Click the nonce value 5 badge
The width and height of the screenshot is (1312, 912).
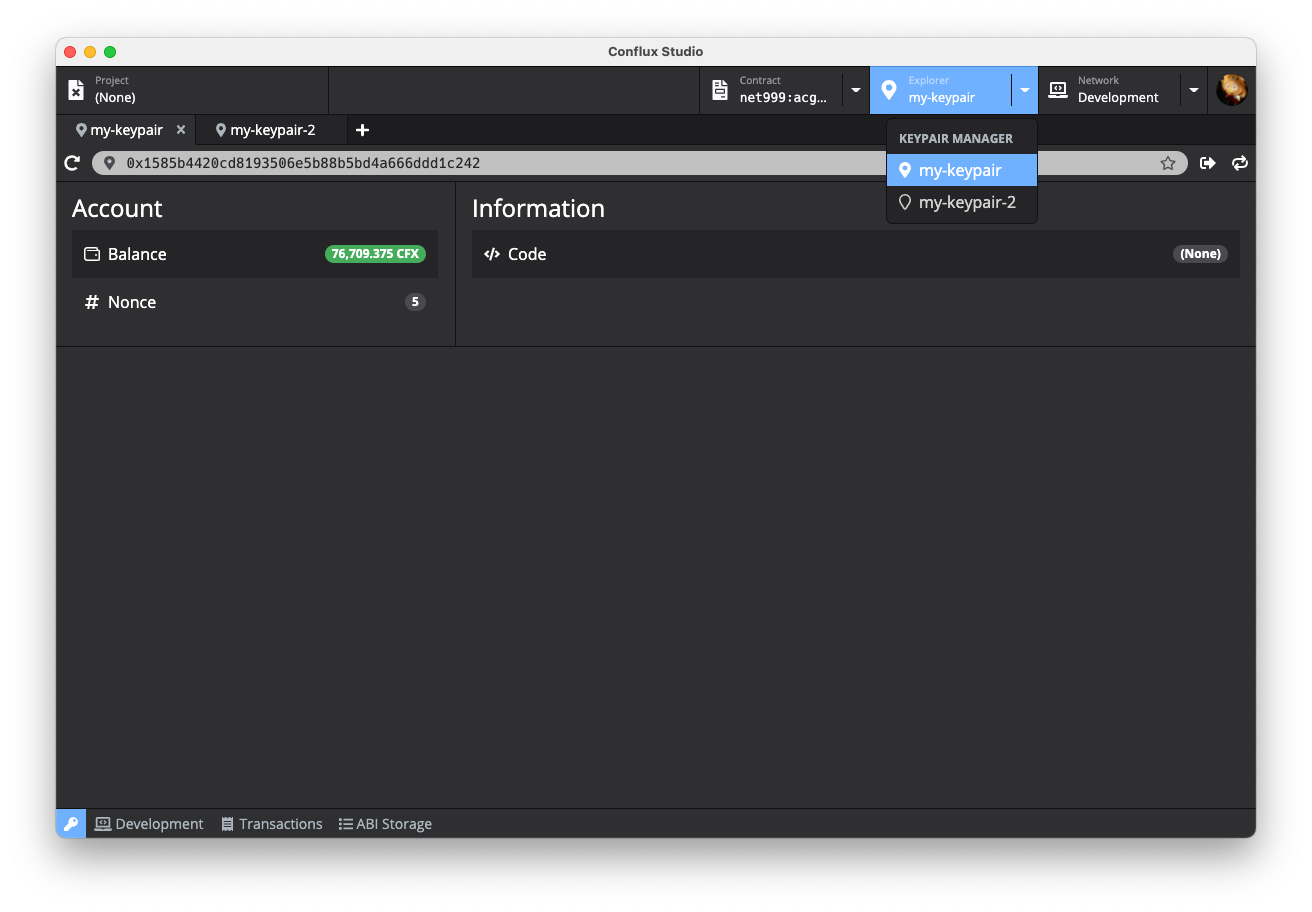(x=415, y=302)
